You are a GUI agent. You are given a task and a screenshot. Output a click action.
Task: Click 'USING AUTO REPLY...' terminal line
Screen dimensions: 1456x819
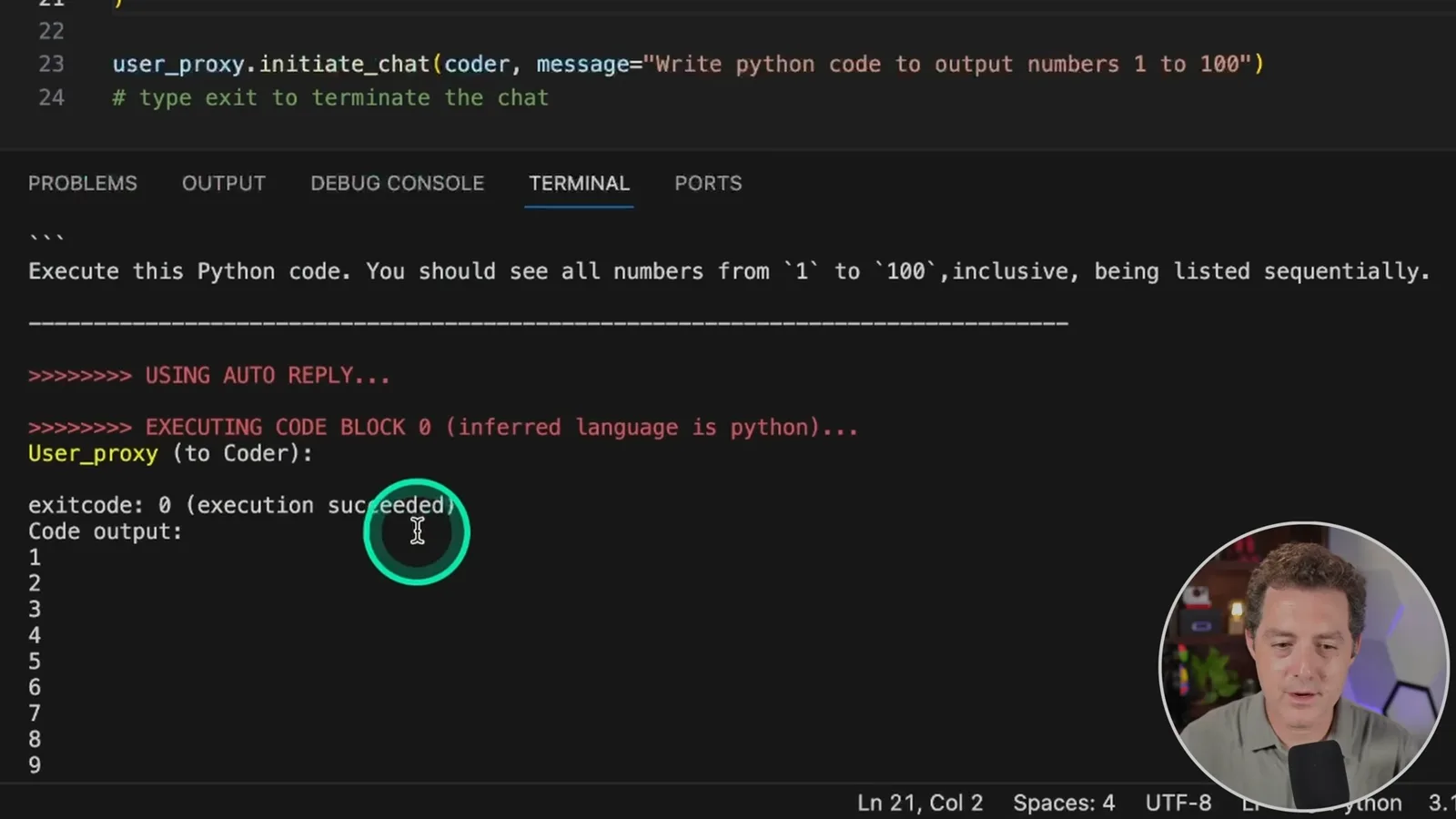point(209,376)
